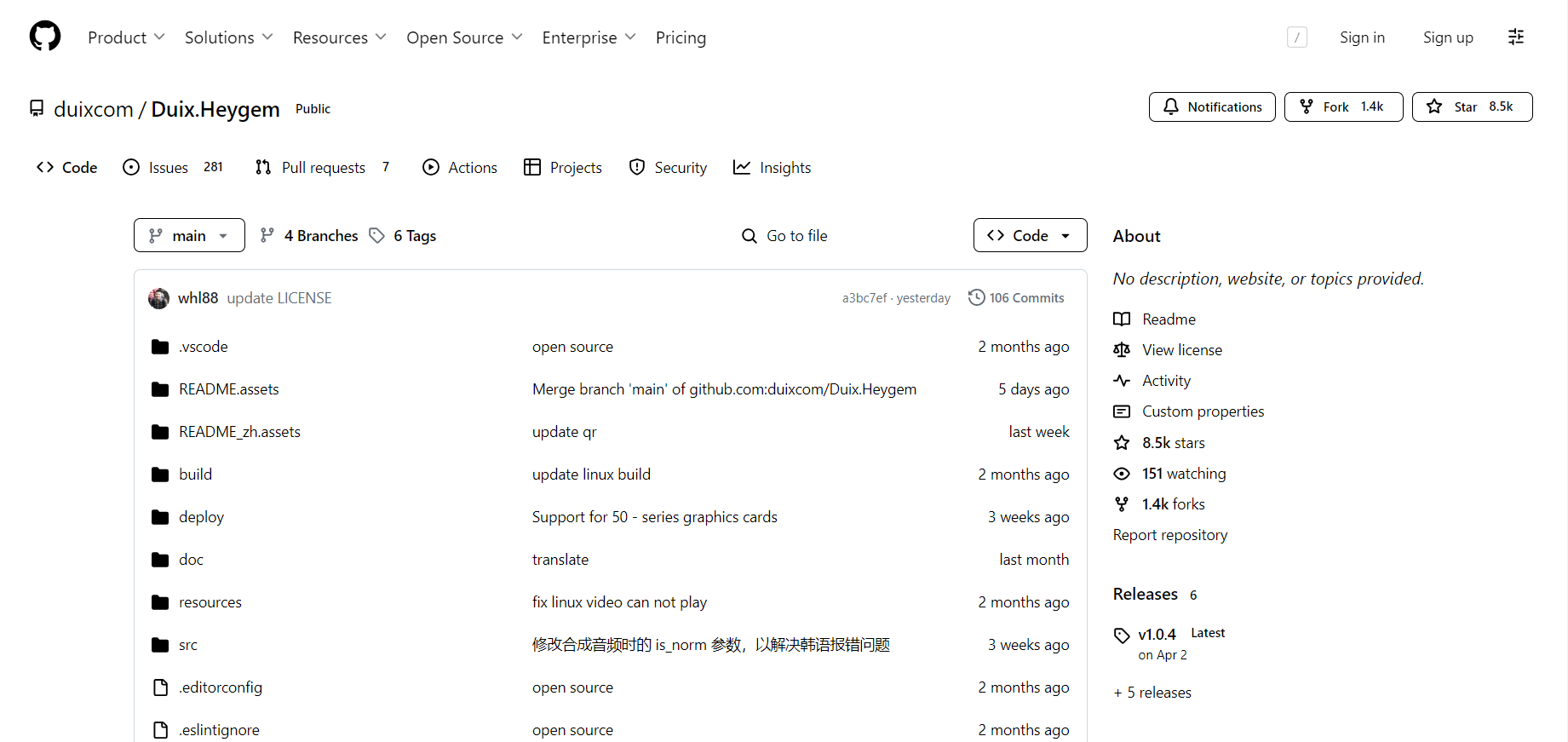Click the Custom properties note icon

(1122, 411)
